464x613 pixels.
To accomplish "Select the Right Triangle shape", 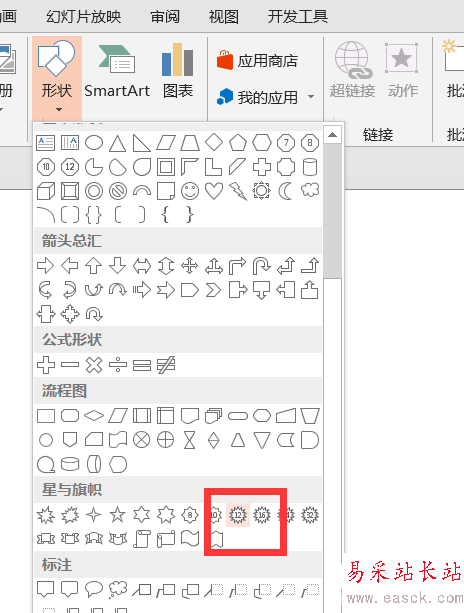I will pyautogui.click(x=142, y=143).
